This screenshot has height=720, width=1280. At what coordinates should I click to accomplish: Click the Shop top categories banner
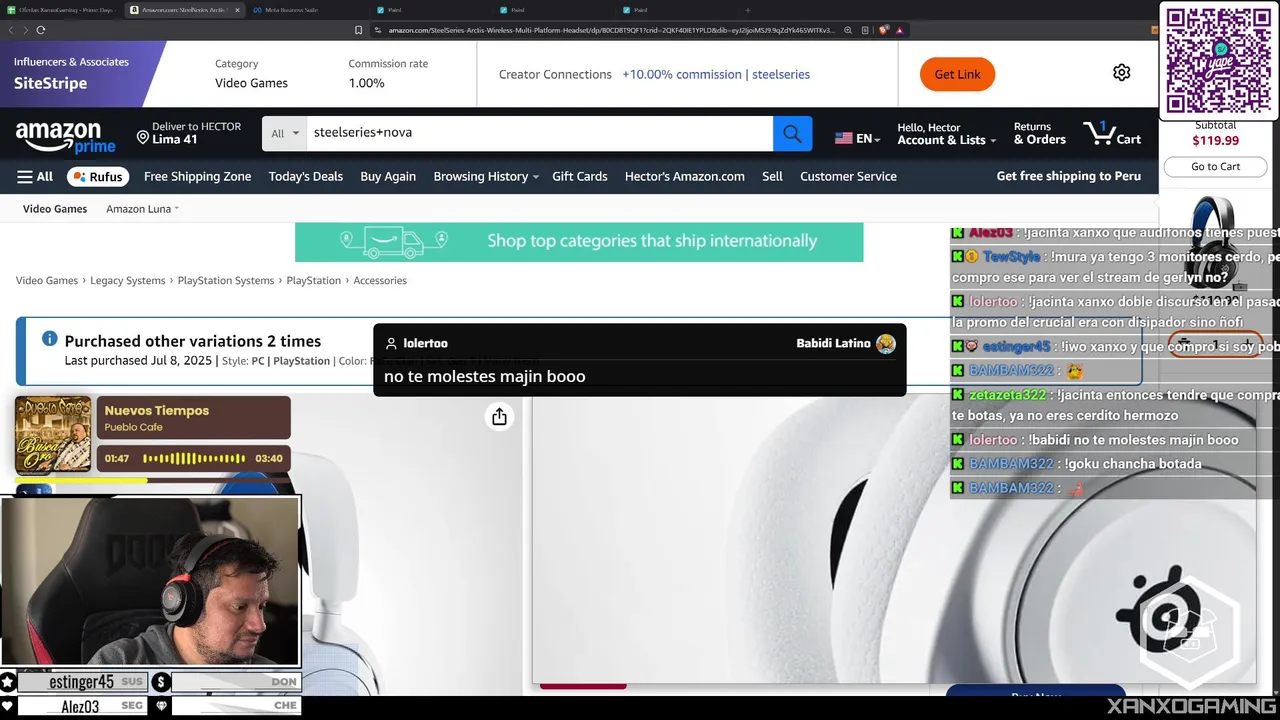click(579, 241)
